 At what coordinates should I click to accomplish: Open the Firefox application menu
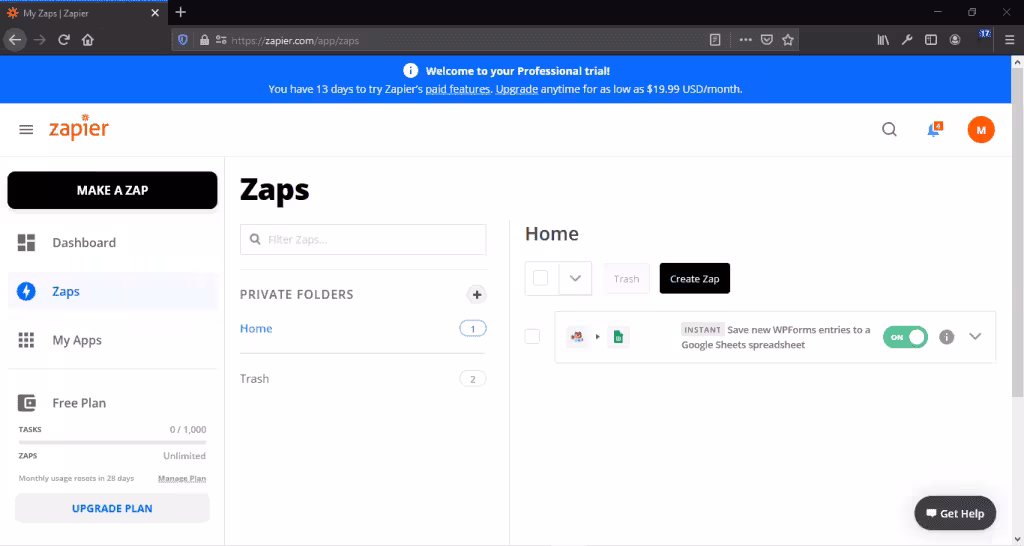(x=1009, y=40)
